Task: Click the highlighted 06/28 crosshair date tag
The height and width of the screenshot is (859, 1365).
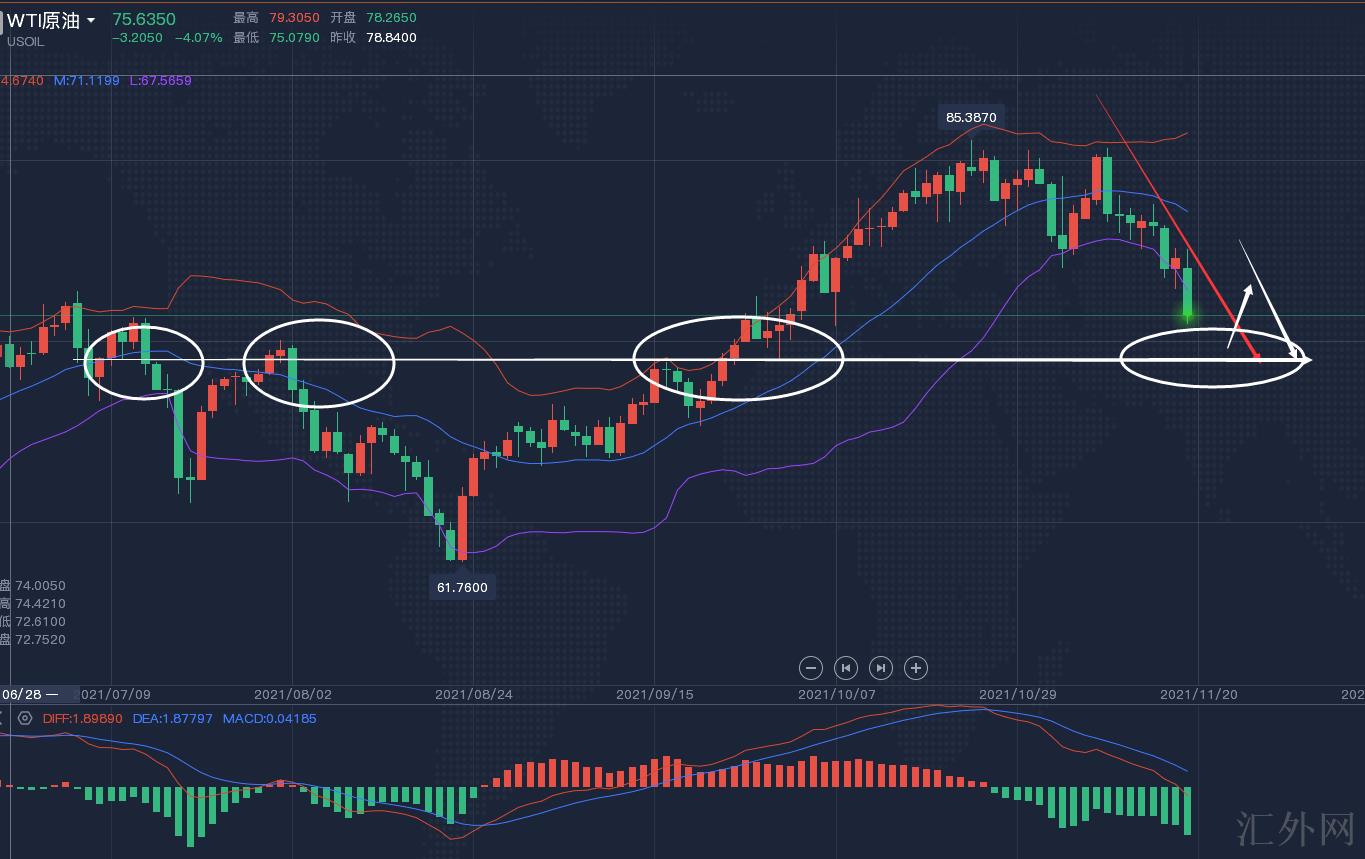Action: click(x=39, y=694)
